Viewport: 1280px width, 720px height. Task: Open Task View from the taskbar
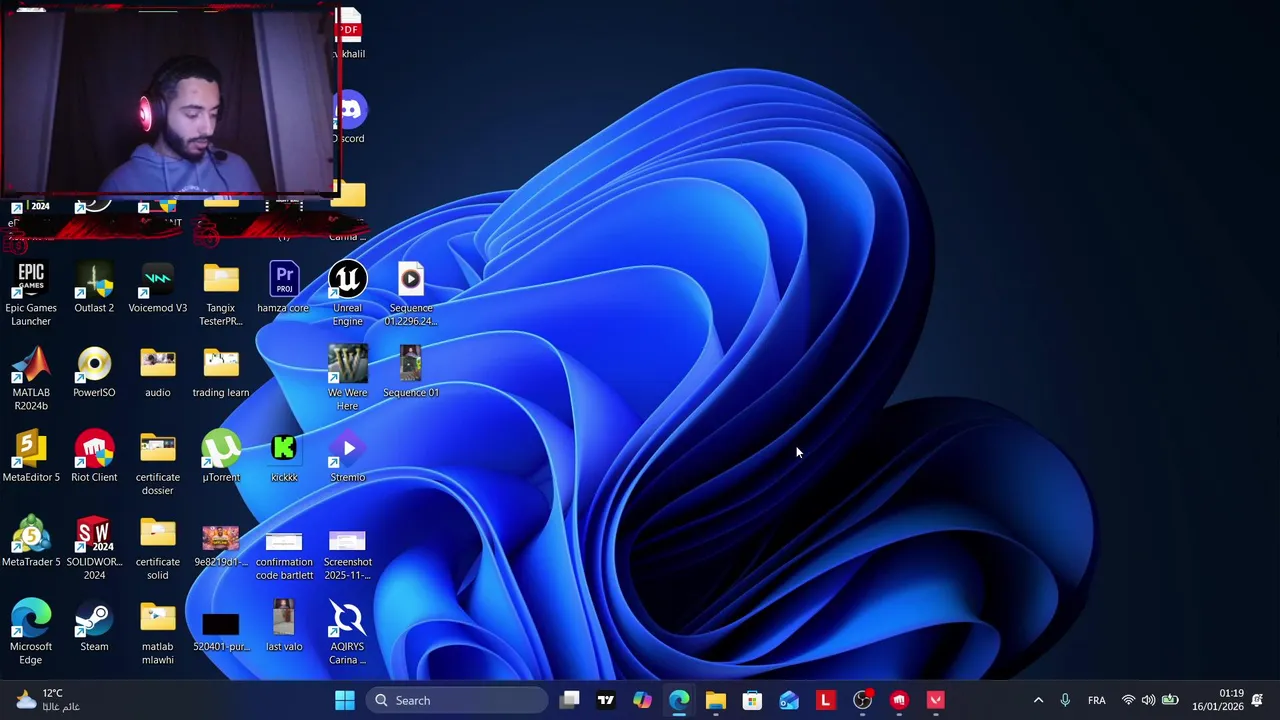(x=569, y=700)
